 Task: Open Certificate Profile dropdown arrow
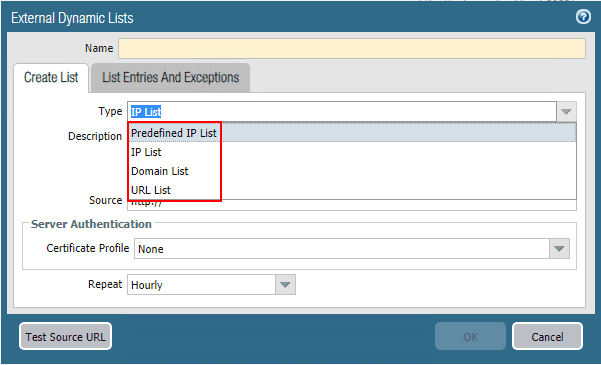(x=559, y=249)
